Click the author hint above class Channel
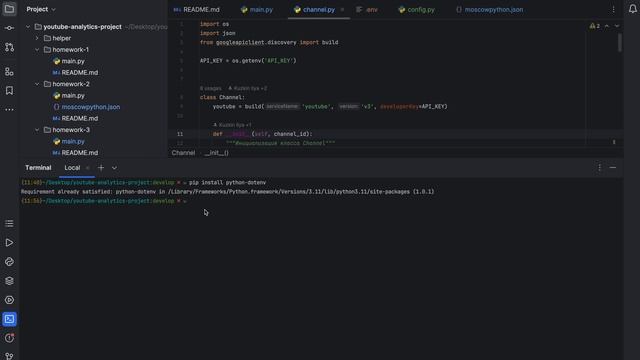This screenshot has width=640, height=360. pyautogui.click(x=248, y=88)
